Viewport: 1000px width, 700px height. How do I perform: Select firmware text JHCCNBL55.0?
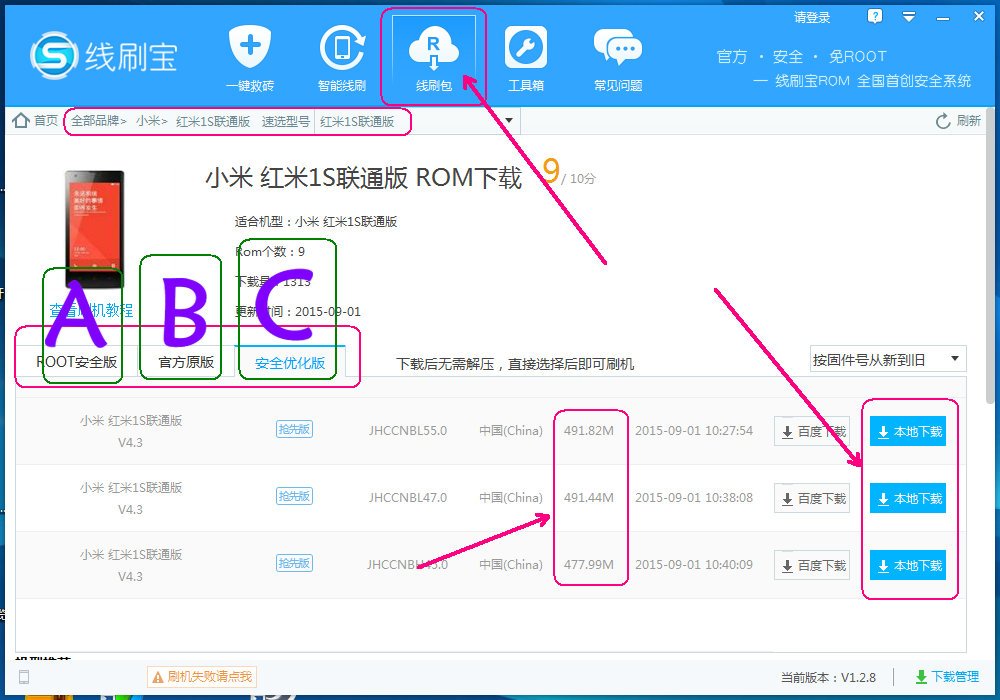click(x=408, y=430)
